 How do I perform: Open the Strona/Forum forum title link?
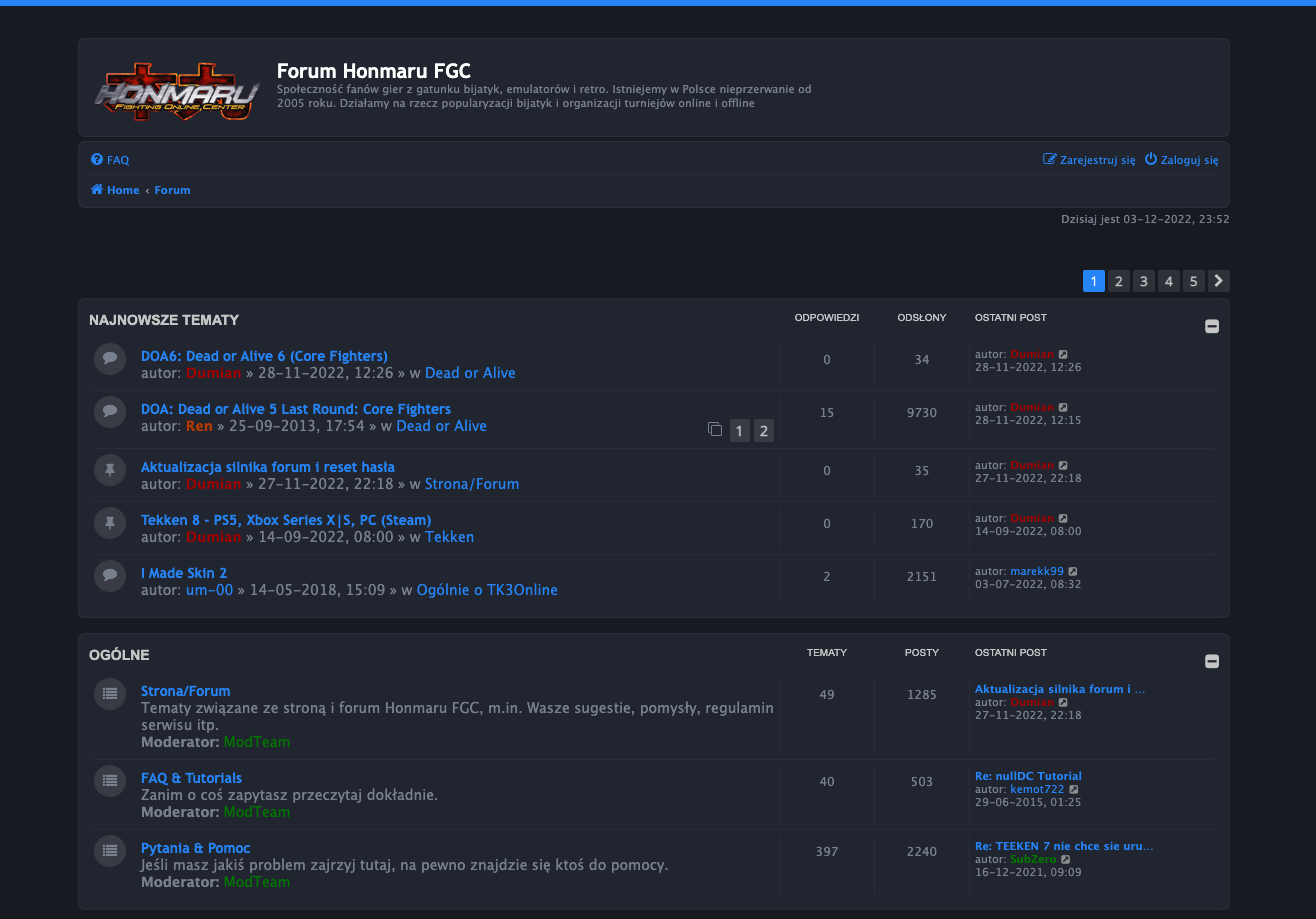pos(186,691)
